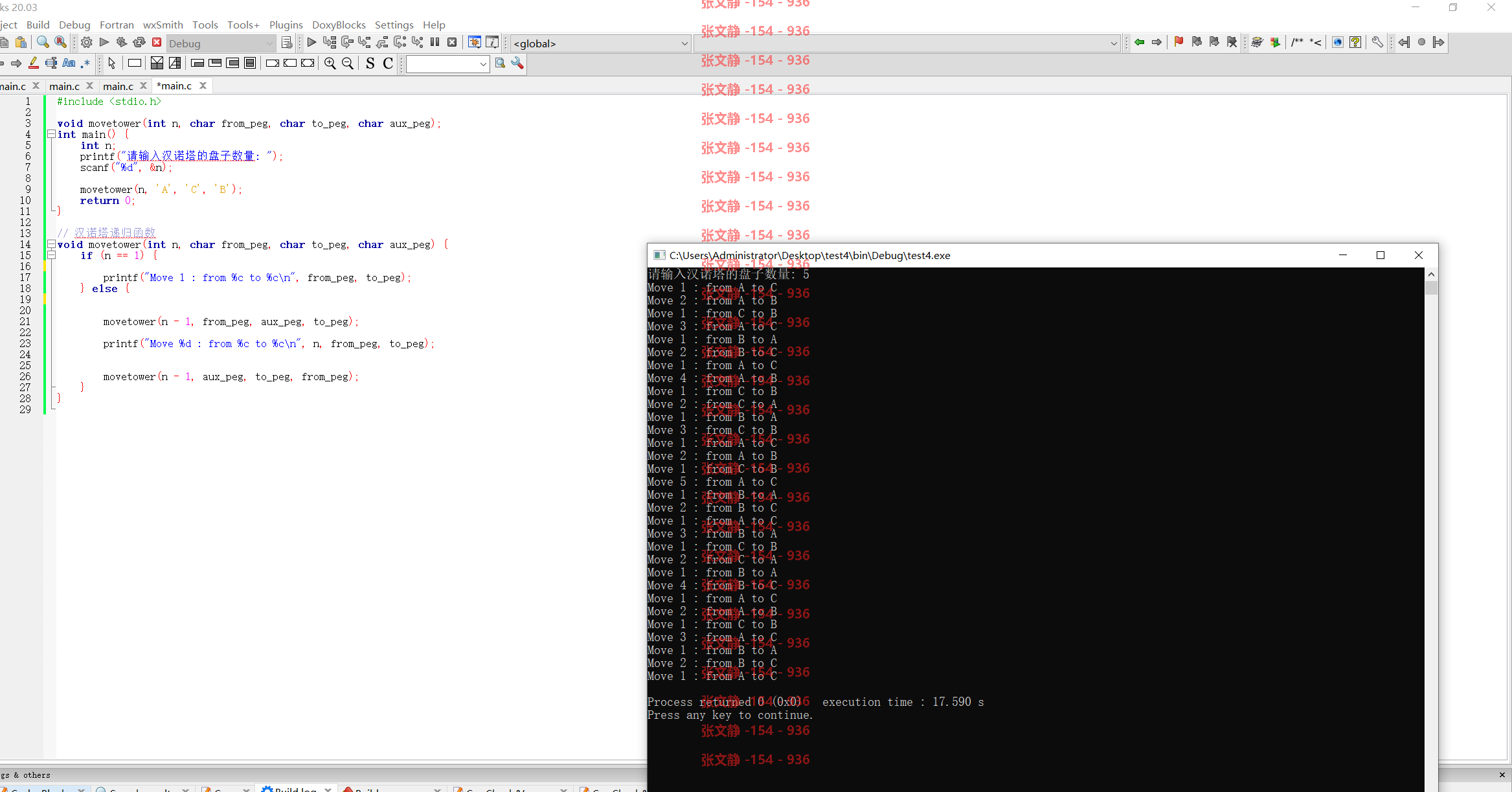Click the highlight pencil icon in toolbar
The width and height of the screenshot is (1512, 792).
click(34, 63)
